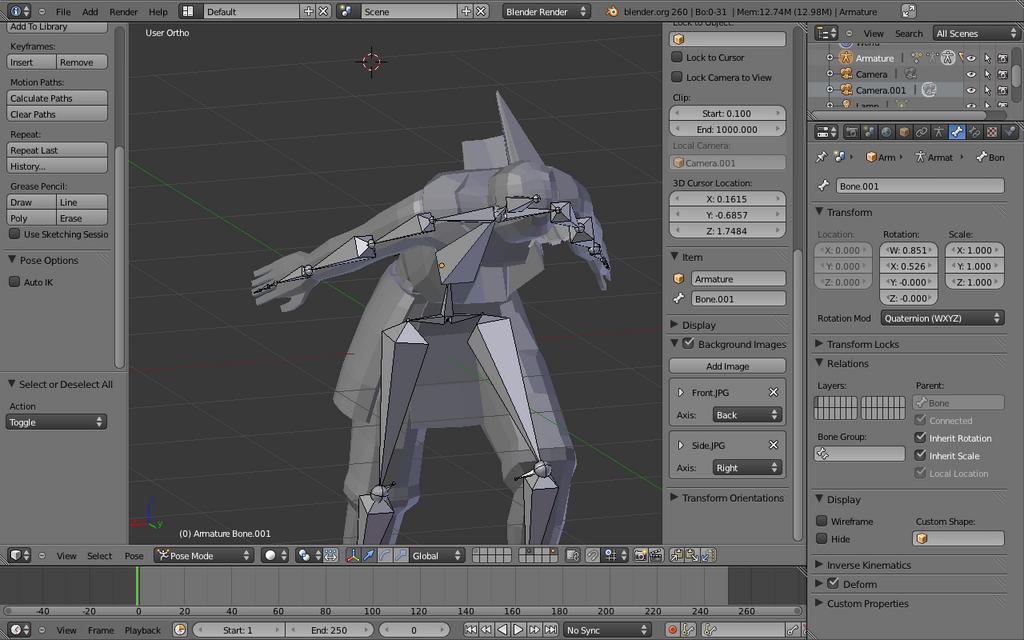
Task: Open the Add menu in the top bar
Action: point(90,11)
